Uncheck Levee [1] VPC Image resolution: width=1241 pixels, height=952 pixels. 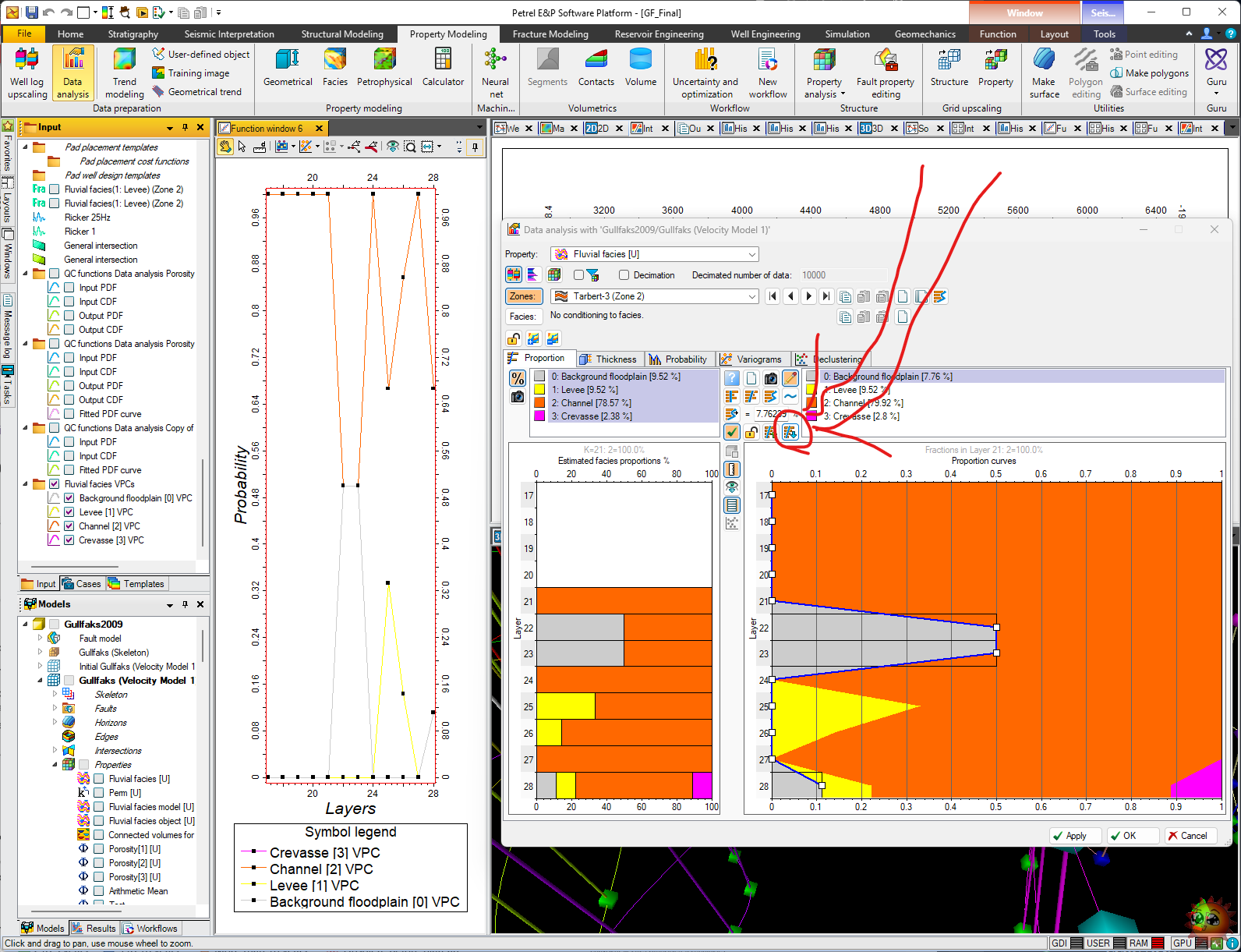(x=69, y=512)
